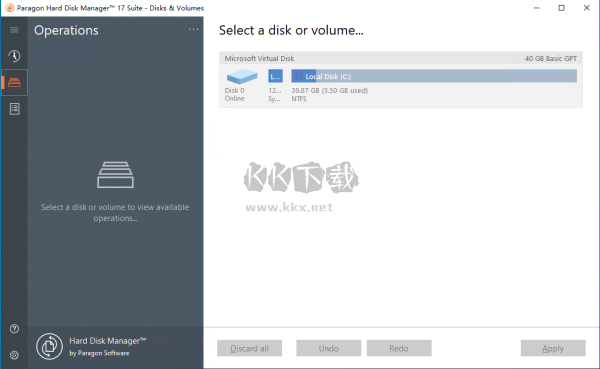Click the Apply button
Screen dimensions: 600x369
[x=553, y=348]
